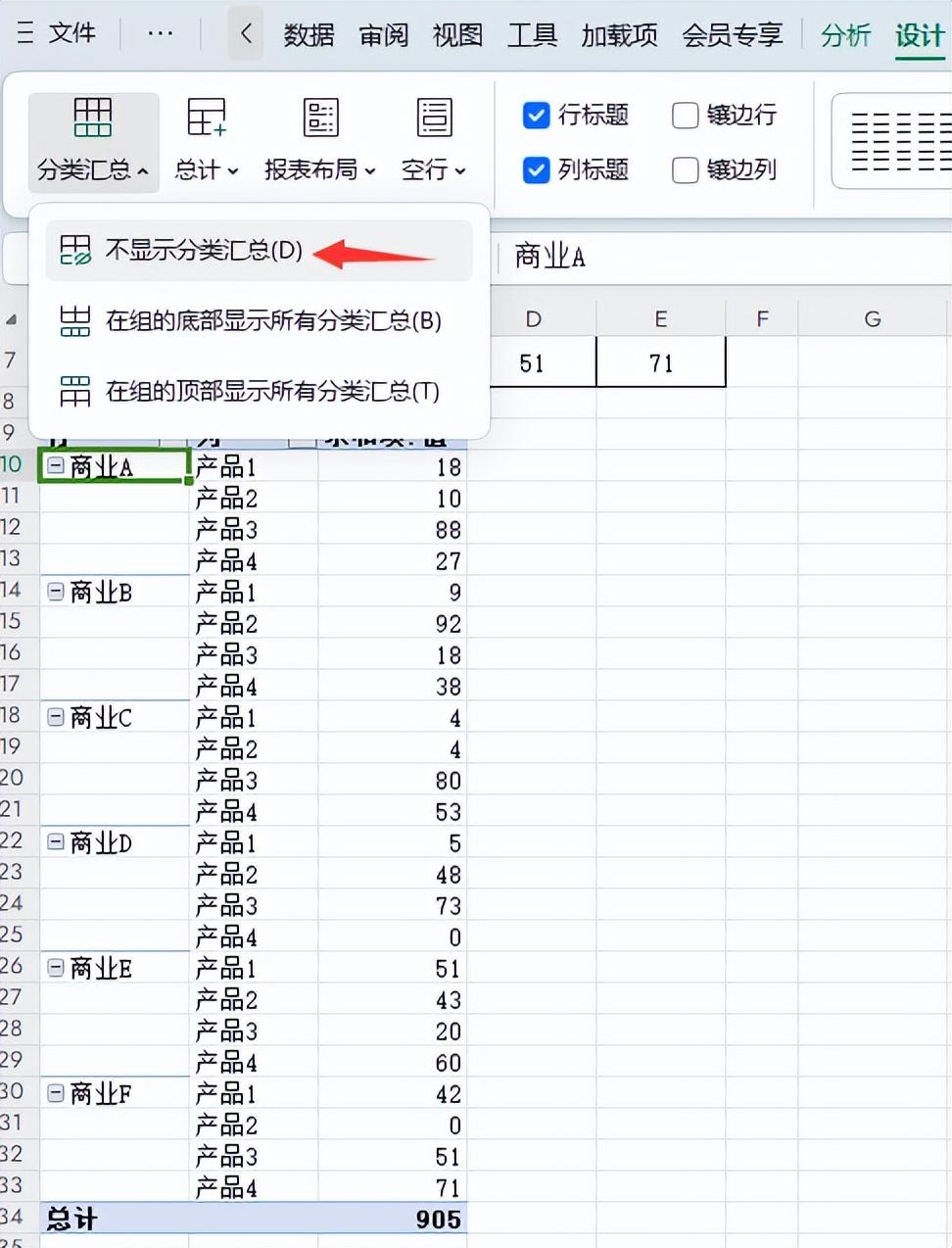The width and height of the screenshot is (952, 1248).
Task: Click the 报表布局 report layout icon
Action: click(320, 119)
